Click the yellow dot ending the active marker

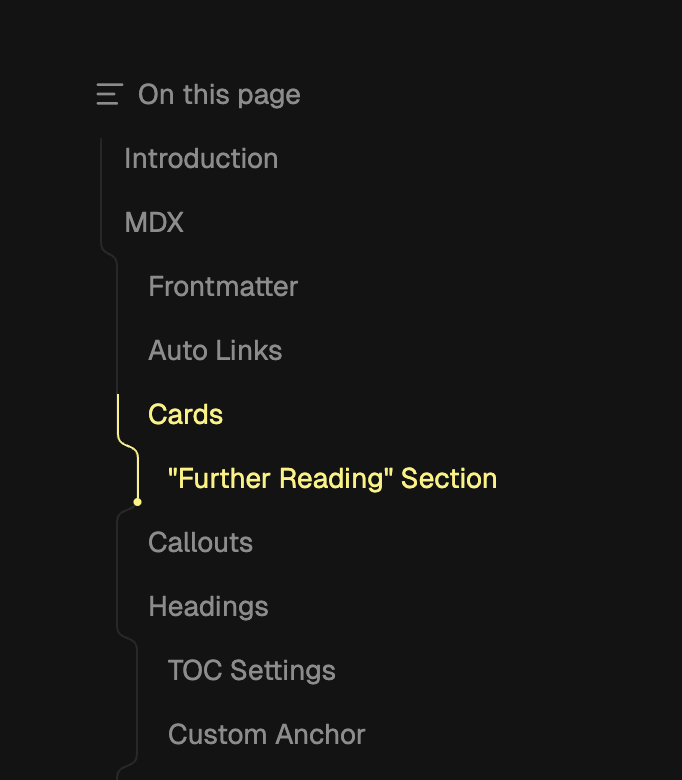coord(138,502)
